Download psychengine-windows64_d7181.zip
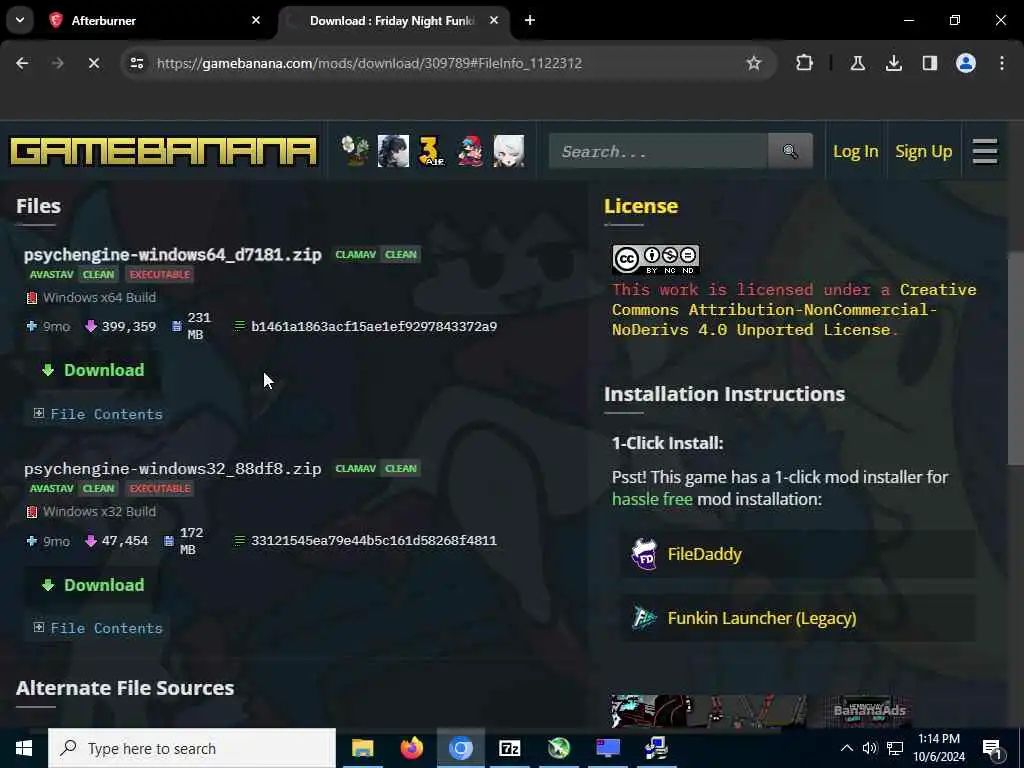Viewport: 1024px width, 768px height. pos(93,370)
